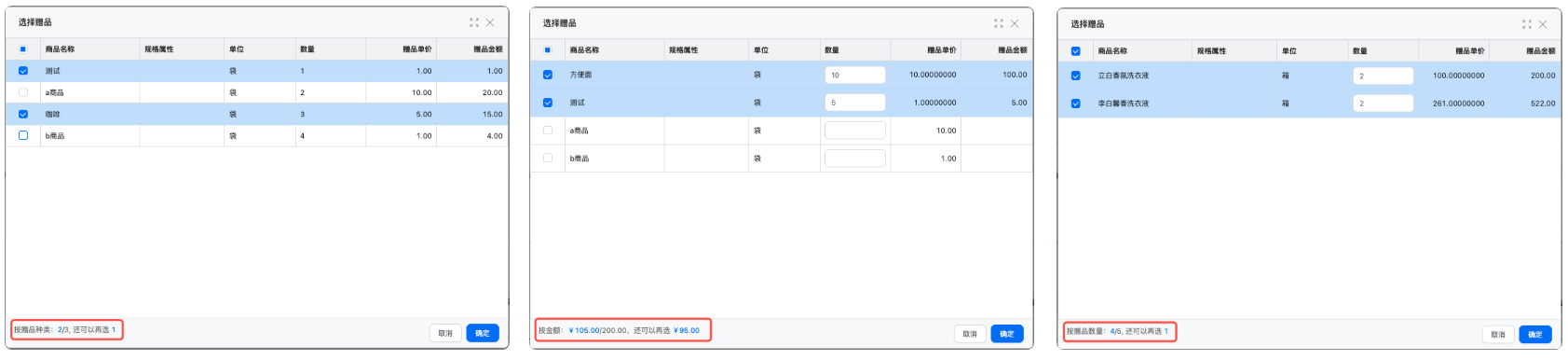Click the 15.00 gift amount cell
The width and height of the screenshot is (1568, 360).
click(x=471, y=114)
